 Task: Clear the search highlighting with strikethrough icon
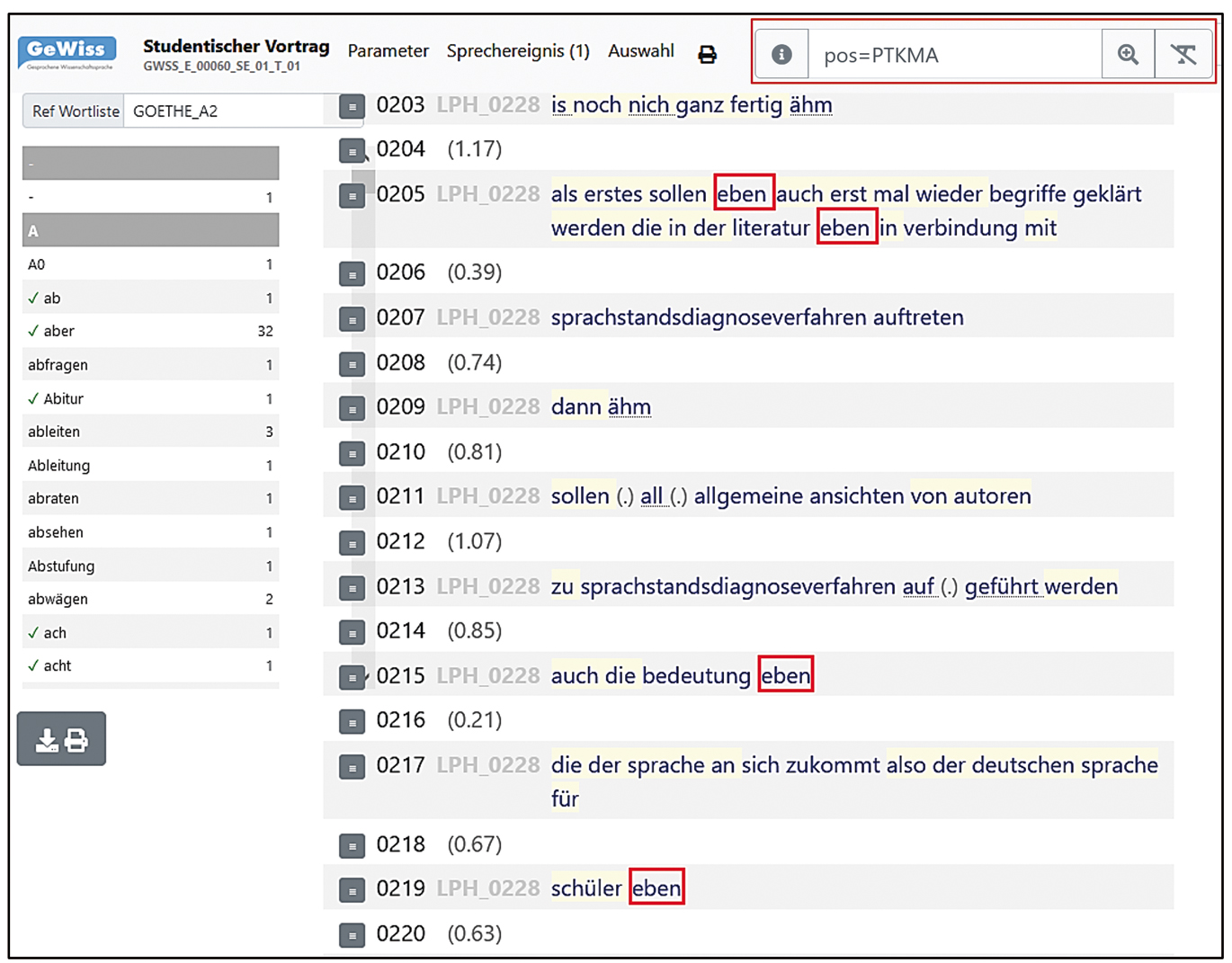click(x=1183, y=55)
